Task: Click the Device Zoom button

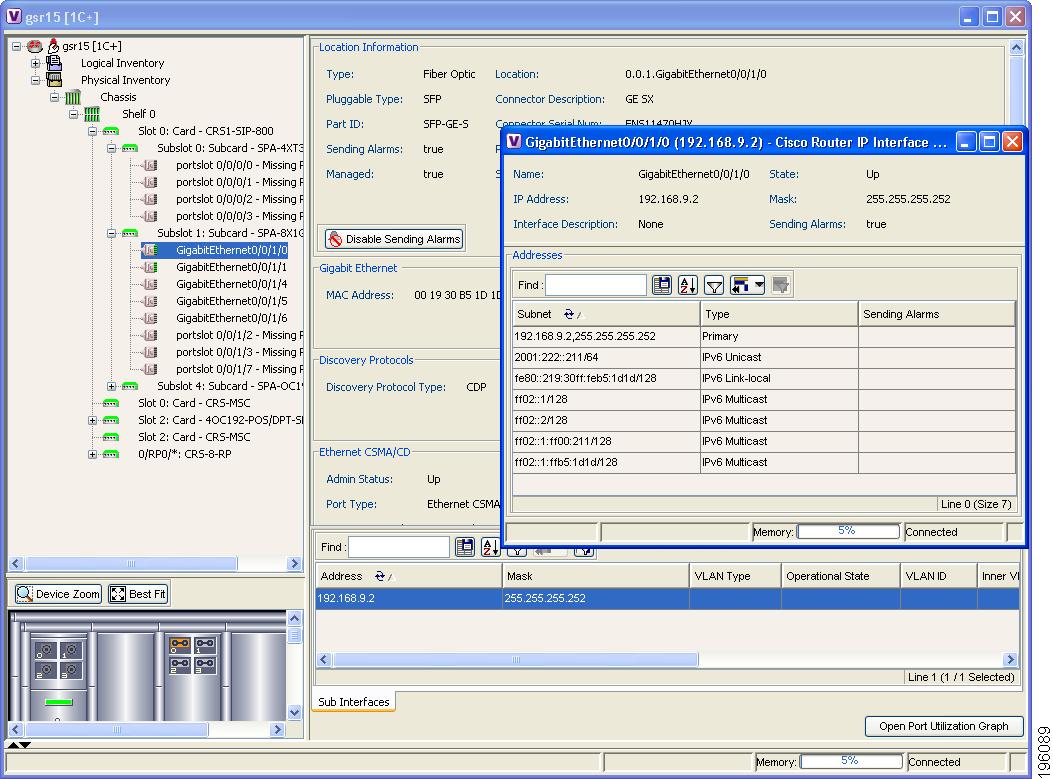Action: (x=58, y=594)
